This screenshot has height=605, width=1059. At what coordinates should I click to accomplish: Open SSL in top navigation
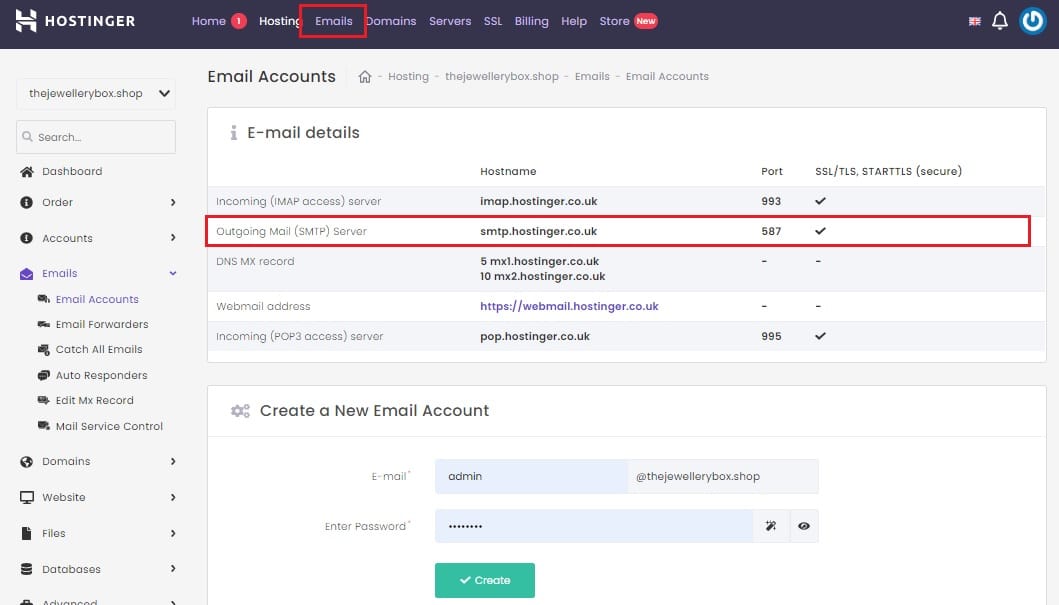pyautogui.click(x=493, y=21)
